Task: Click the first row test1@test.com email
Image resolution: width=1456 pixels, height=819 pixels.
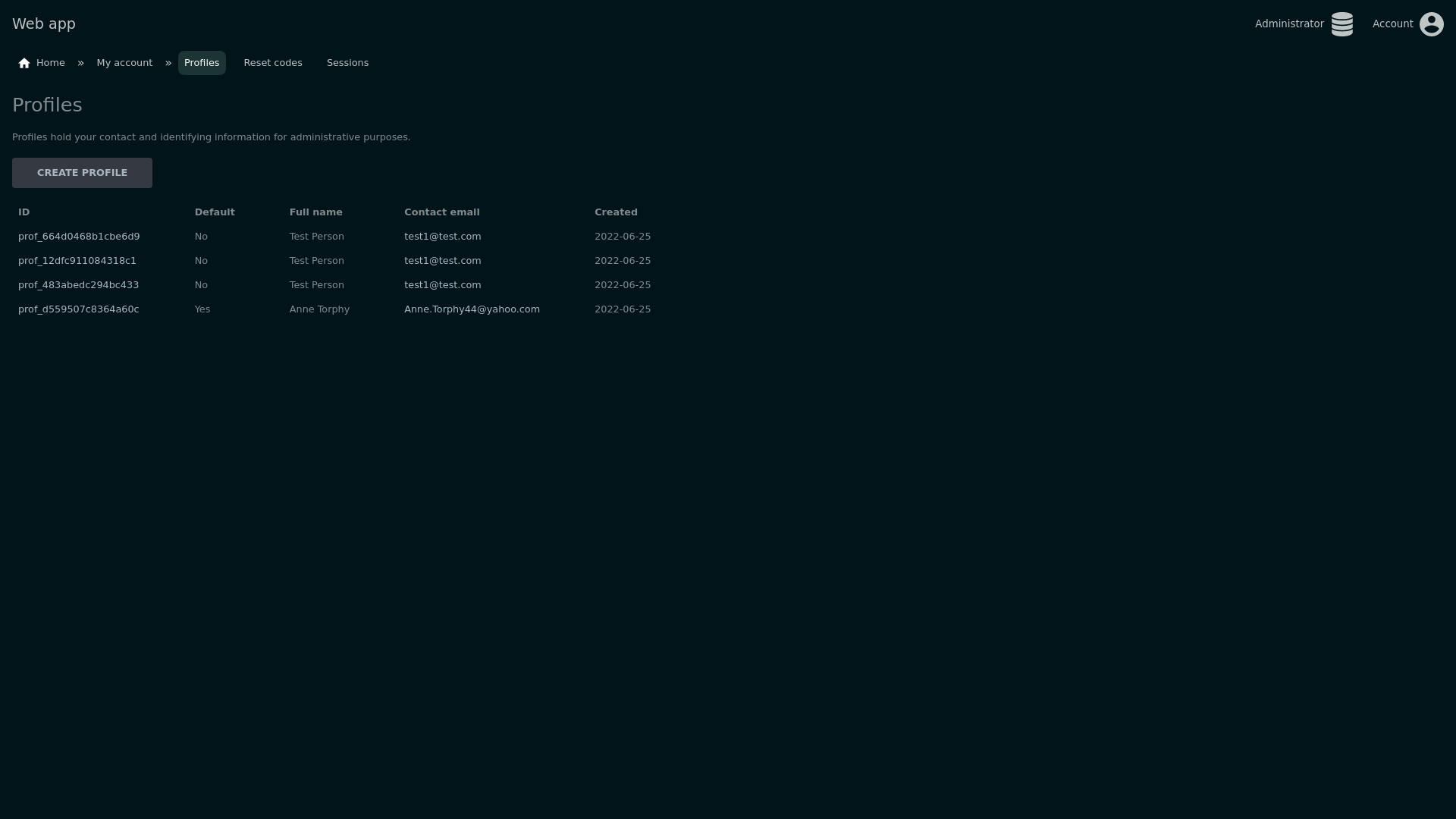Action: (x=442, y=237)
